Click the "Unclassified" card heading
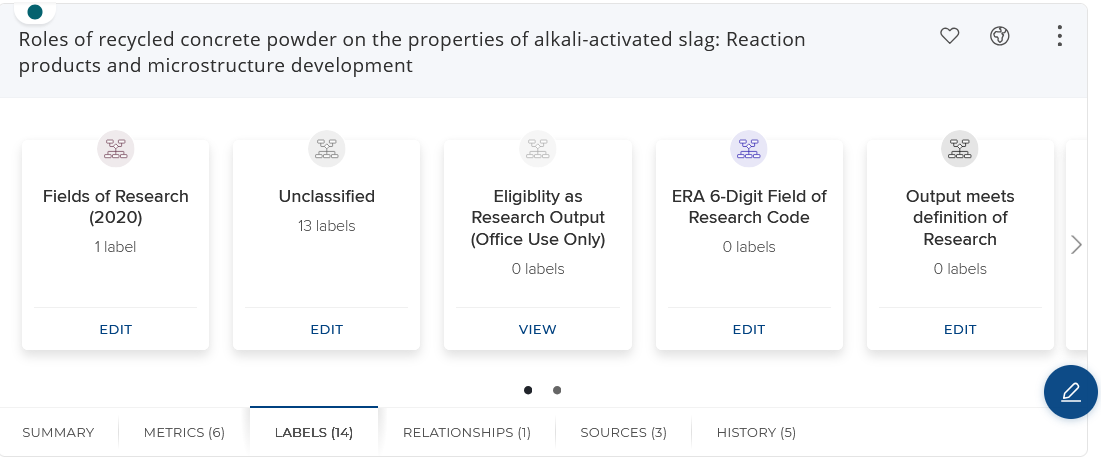The image size is (1101, 460). tap(327, 196)
